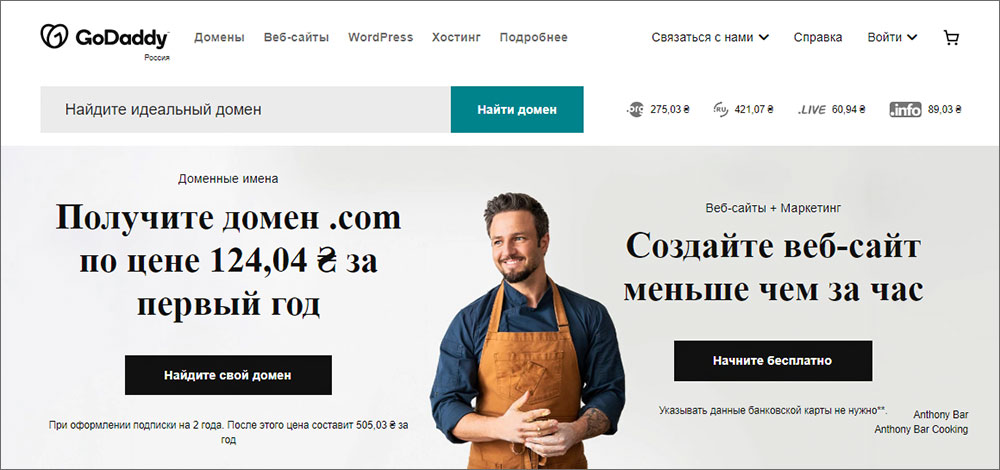This screenshot has height=470, width=1000.
Task: Focus the Найдите идеальный домен search field
Action: 246,110
